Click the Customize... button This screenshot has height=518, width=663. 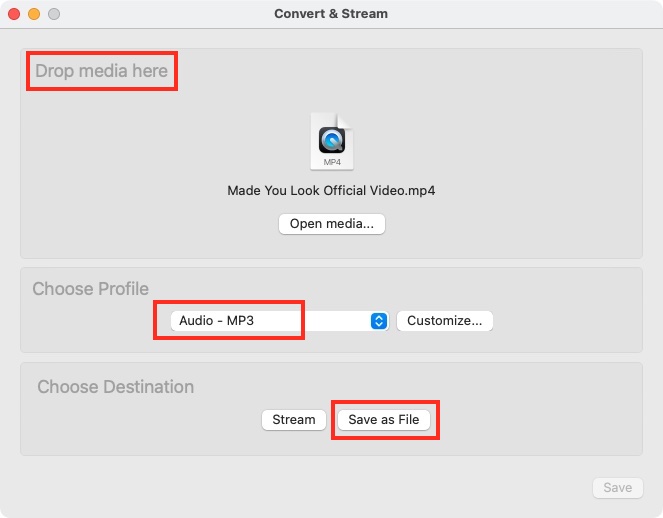(x=445, y=321)
